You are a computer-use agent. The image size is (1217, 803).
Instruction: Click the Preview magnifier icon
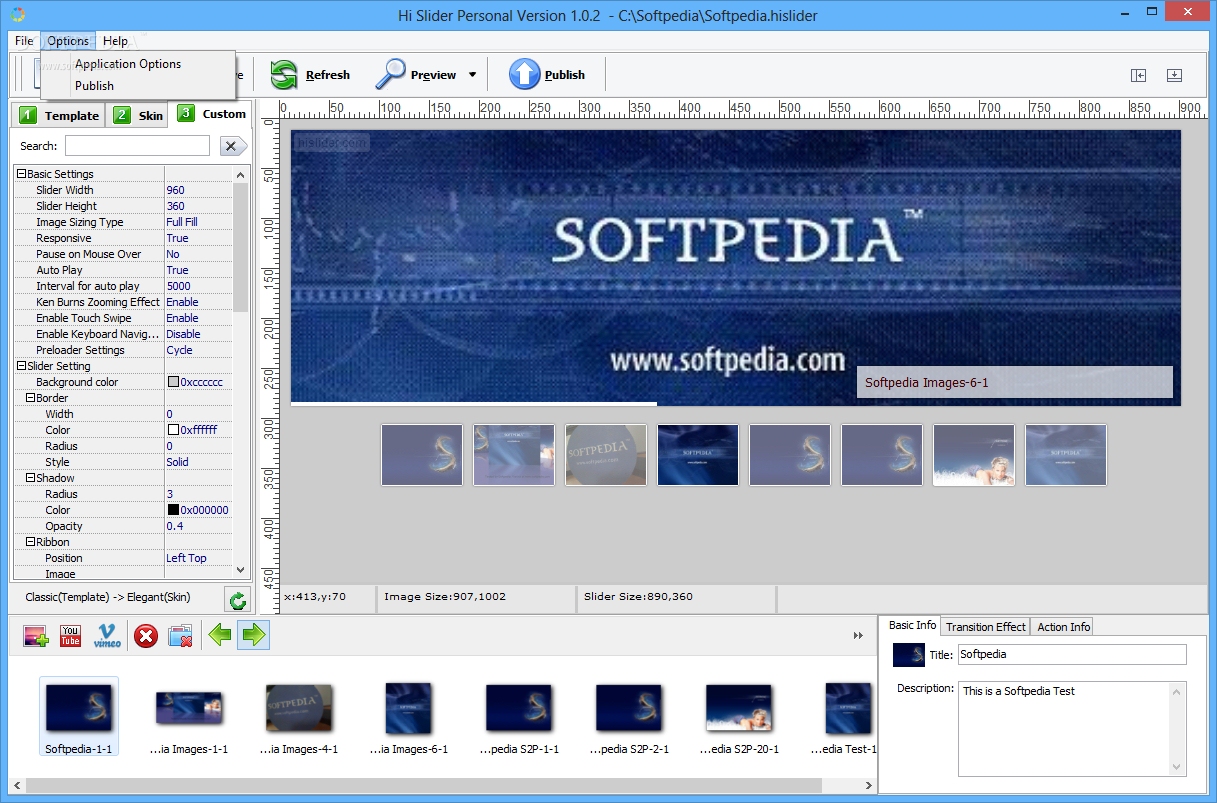[390, 75]
